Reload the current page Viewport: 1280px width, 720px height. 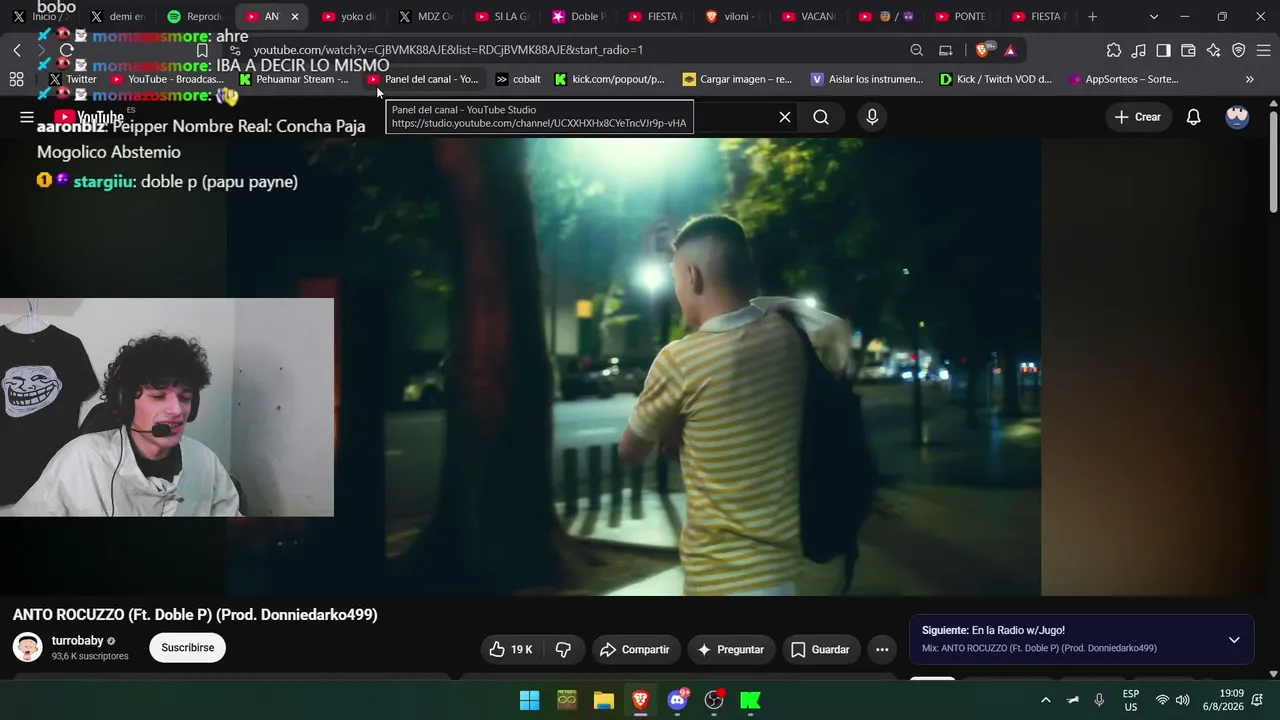click(66, 50)
